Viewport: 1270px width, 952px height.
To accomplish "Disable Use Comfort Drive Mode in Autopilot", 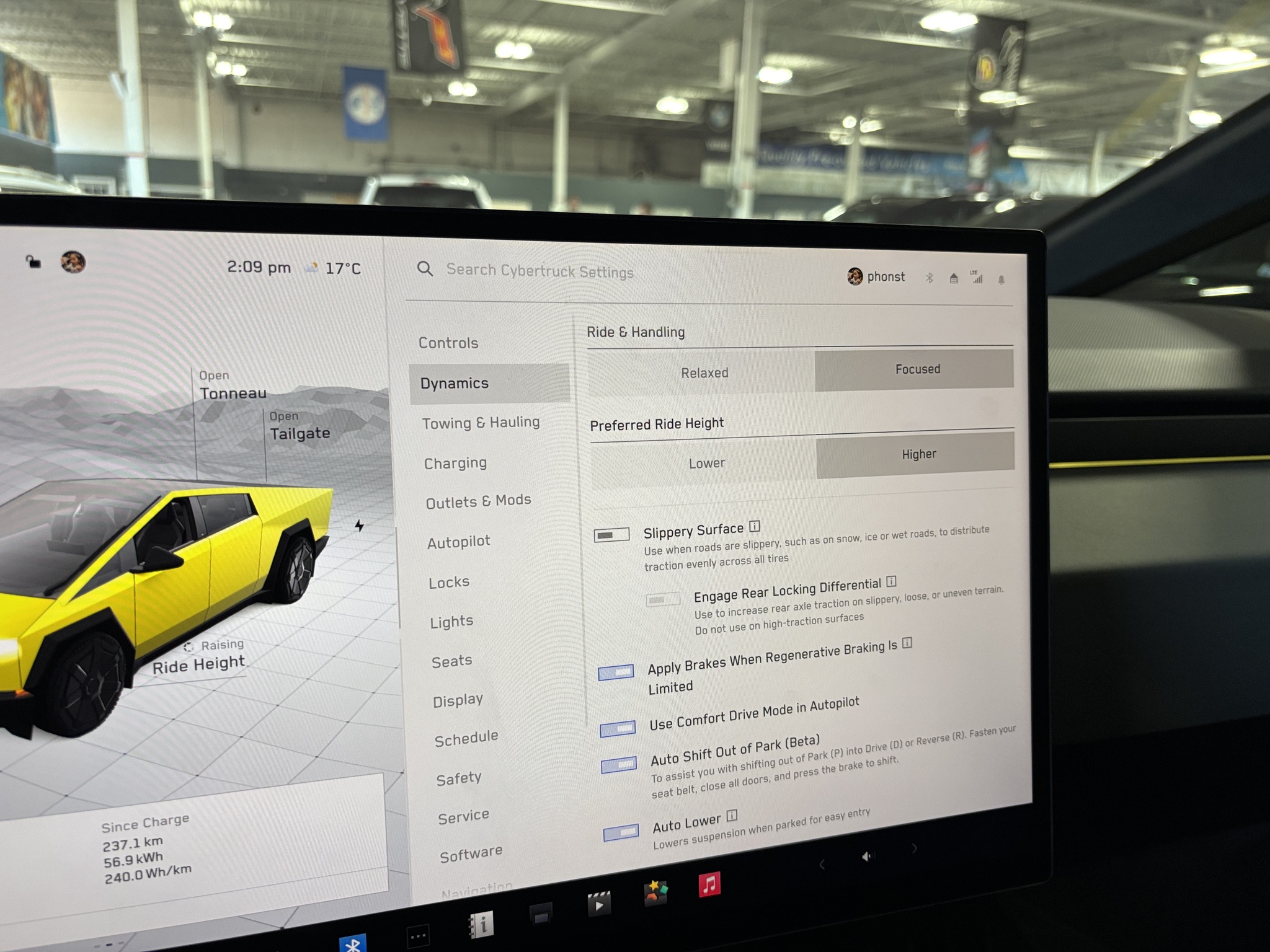I will [x=618, y=729].
